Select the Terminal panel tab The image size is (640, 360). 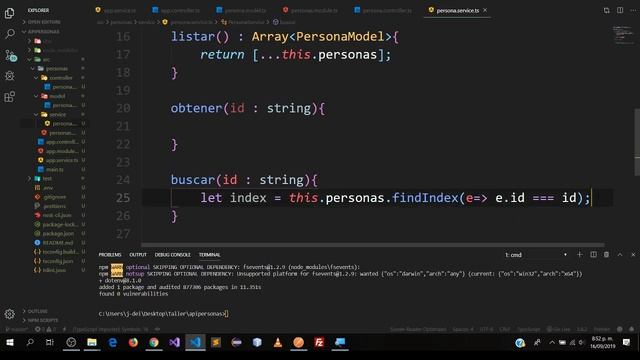209,255
